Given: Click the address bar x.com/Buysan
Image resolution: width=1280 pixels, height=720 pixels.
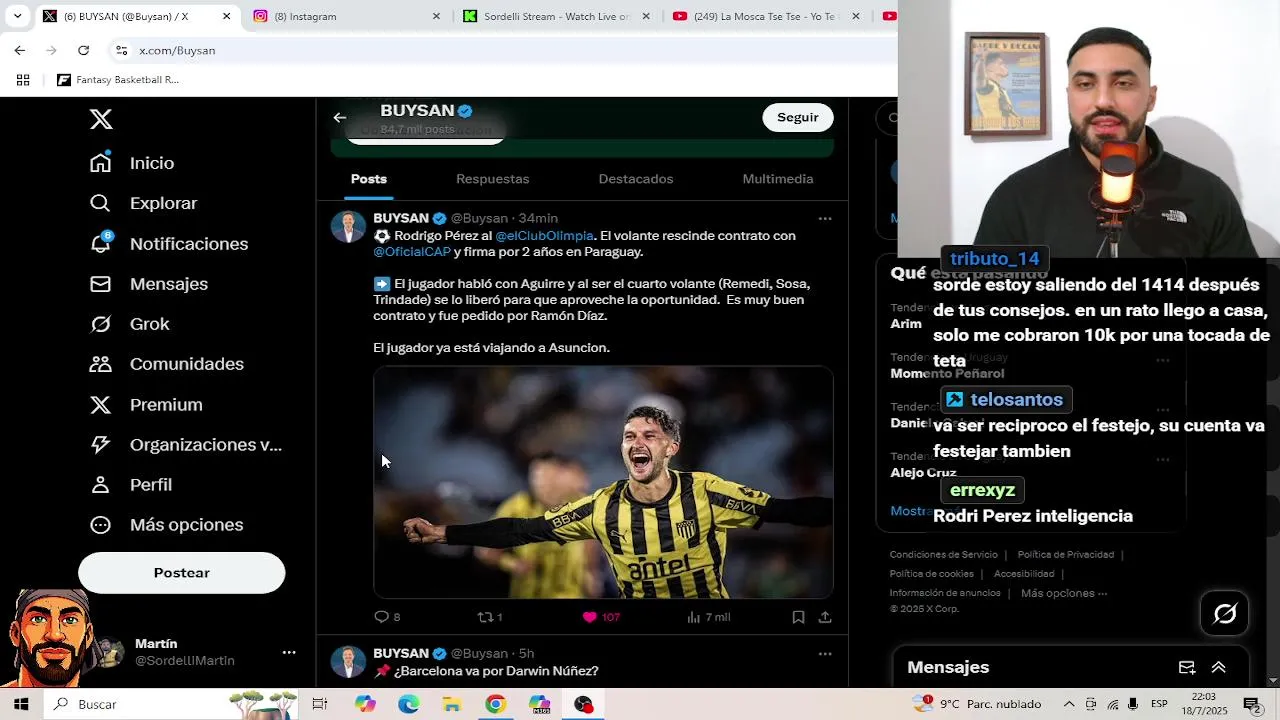Looking at the screenshot, I should [177, 50].
